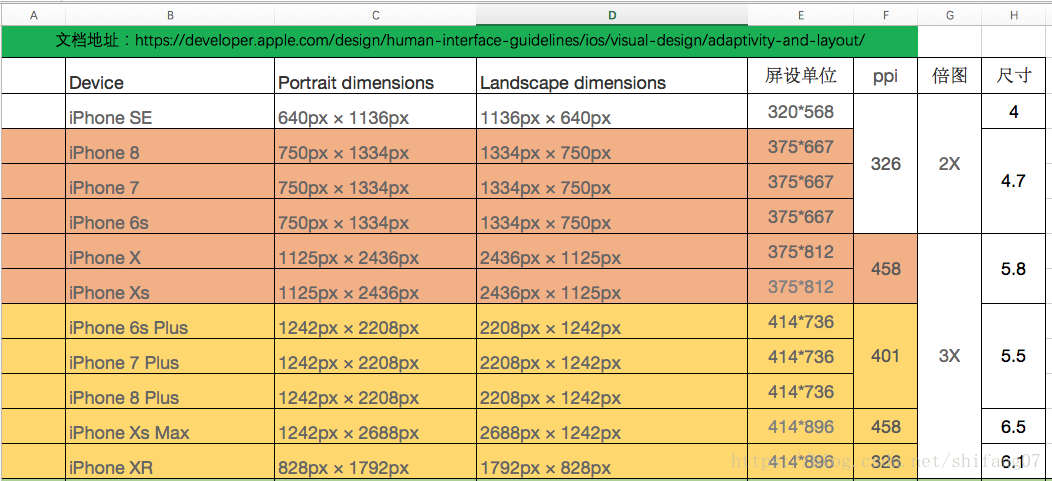
Task: Select the 'iPhone X' cell
Action: (170, 252)
